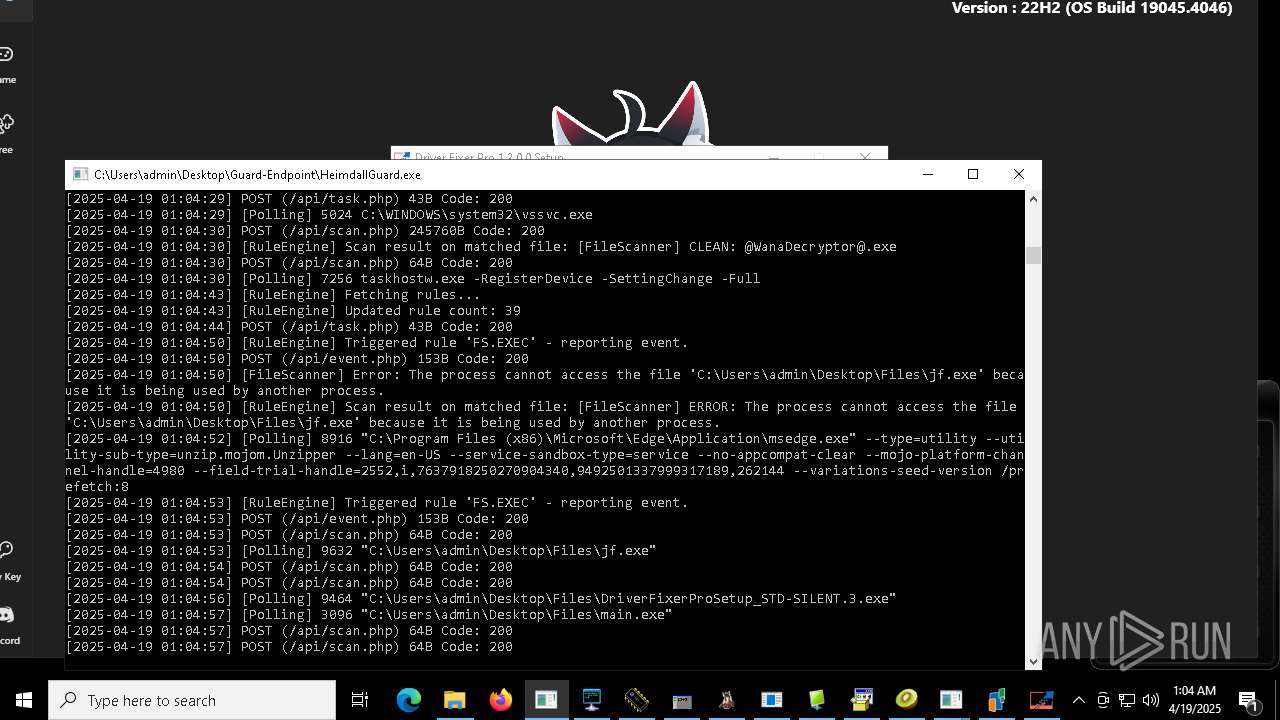Open the notification center icon

point(1249,700)
